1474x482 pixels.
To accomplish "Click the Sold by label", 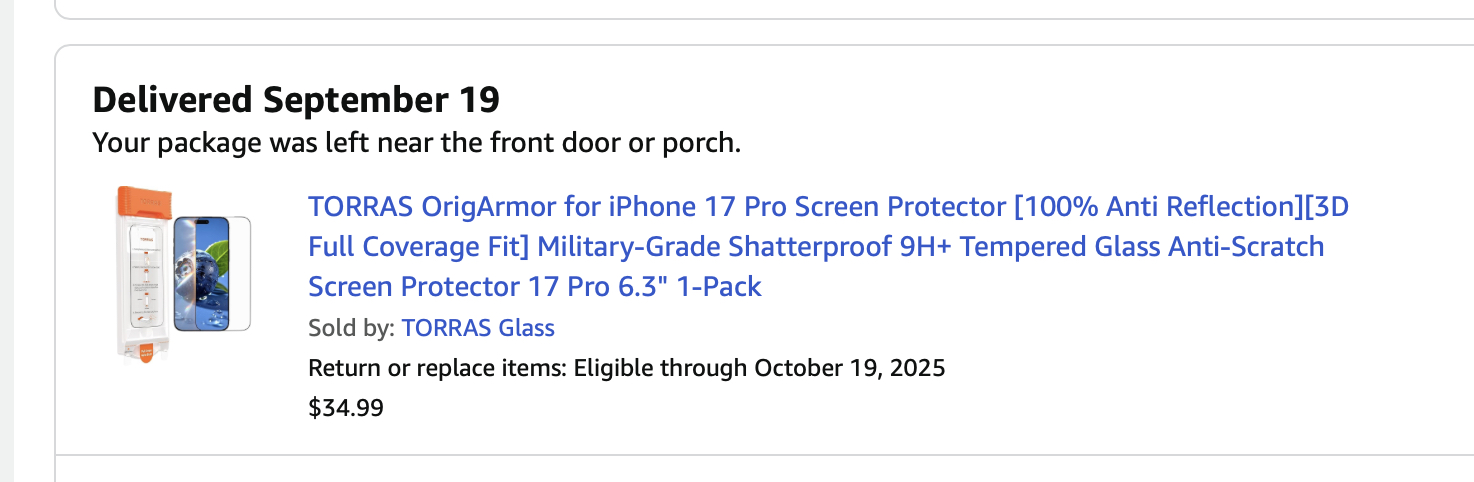I will [351, 328].
